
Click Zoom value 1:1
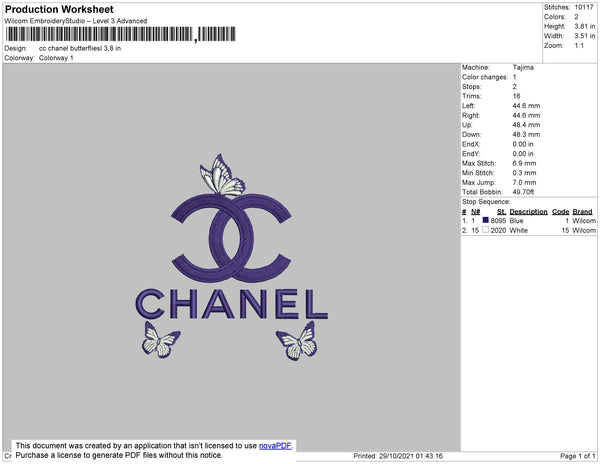click(x=579, y=46)
